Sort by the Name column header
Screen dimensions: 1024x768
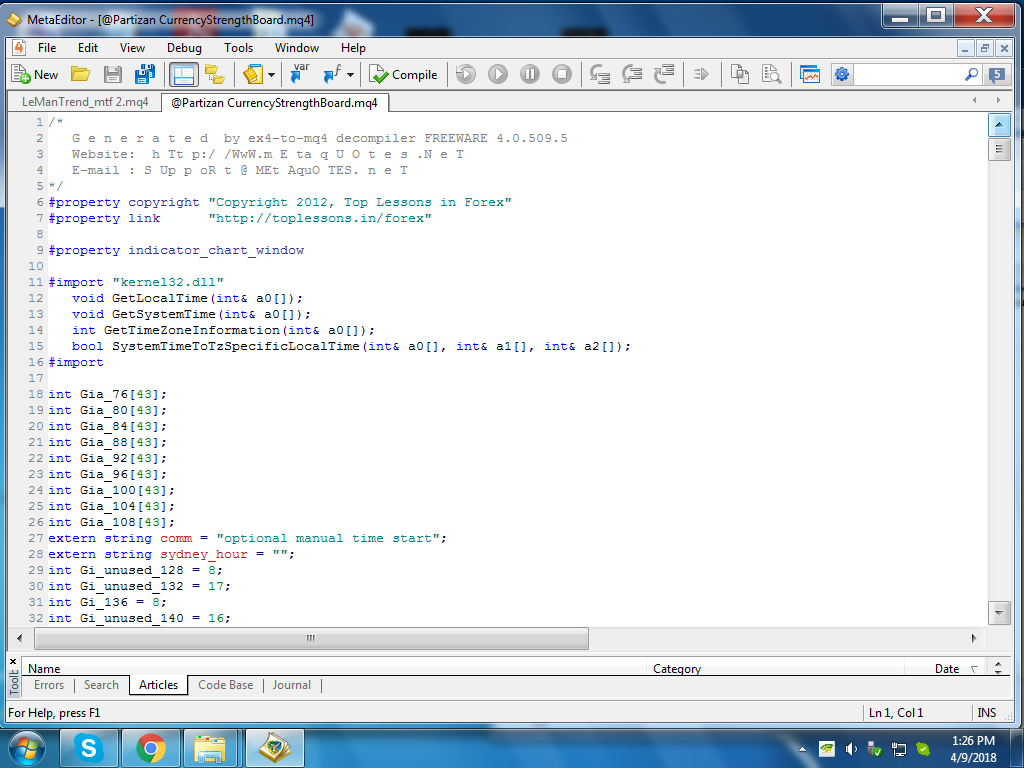[334, 668]
